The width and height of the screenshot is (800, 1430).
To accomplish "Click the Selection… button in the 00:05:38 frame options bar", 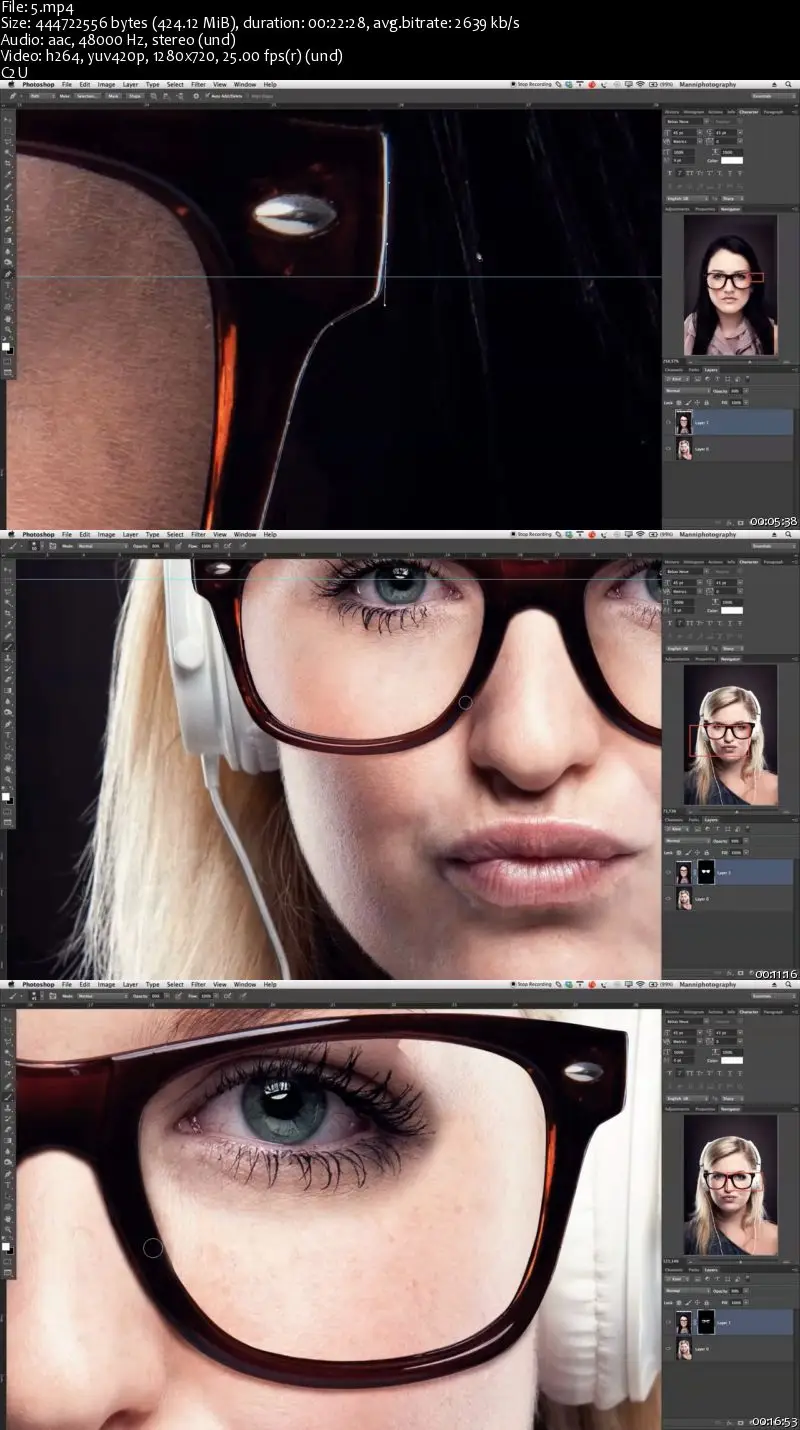I will point(88,96).
